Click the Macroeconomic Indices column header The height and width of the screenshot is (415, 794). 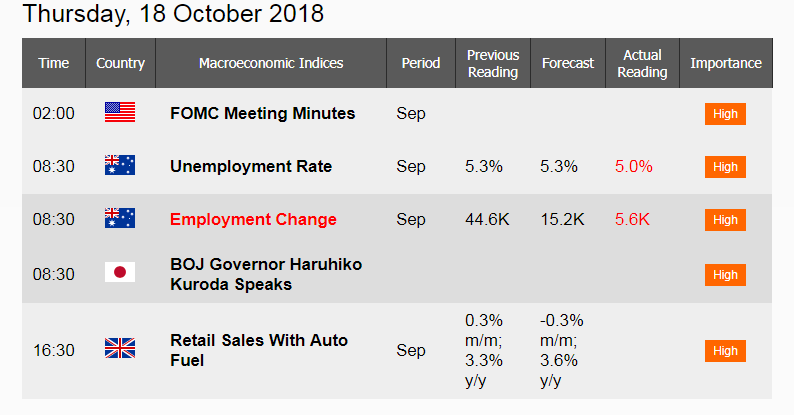pyautogui.click(x=271, y=63)
